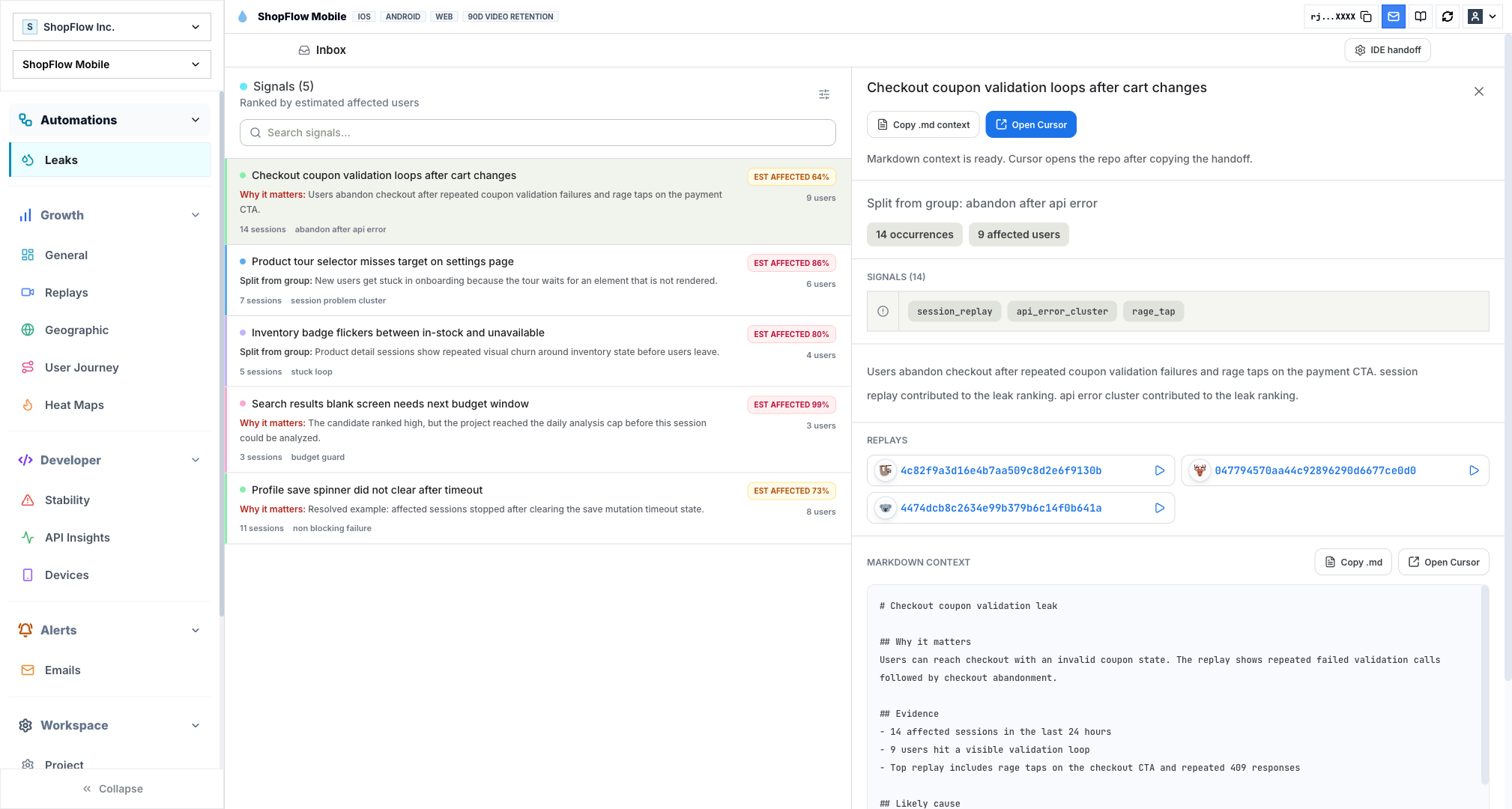Click the ANDROID platform badge
The image size is (1512, 809).
click(403, 16)
